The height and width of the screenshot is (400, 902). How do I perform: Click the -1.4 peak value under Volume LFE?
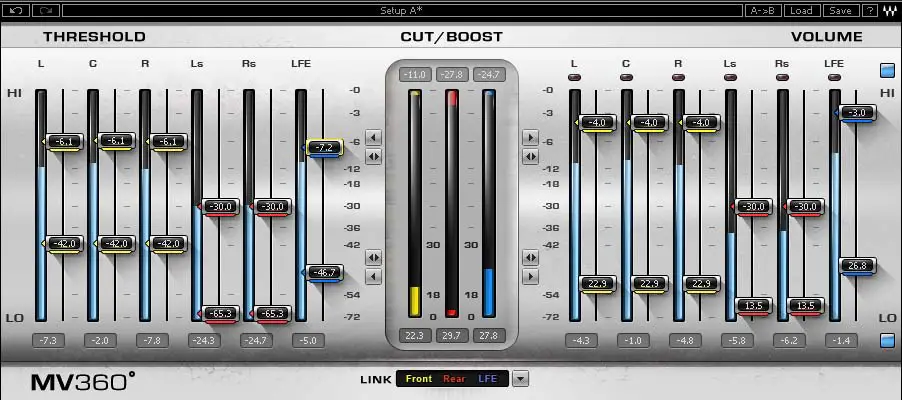click(x=841, y=341)
